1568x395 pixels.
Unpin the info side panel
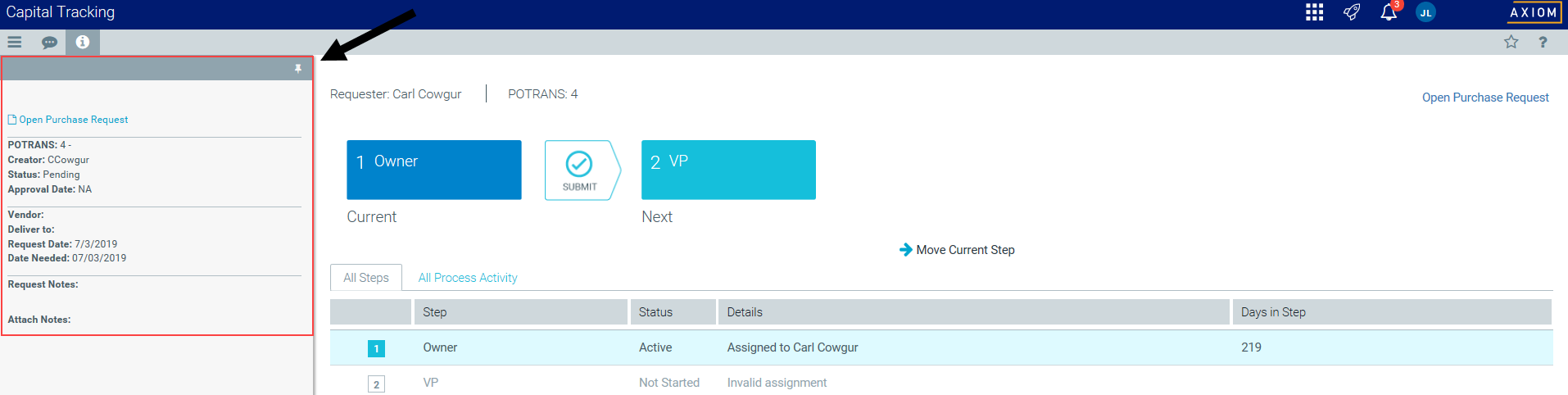click(x=298, y=69)
